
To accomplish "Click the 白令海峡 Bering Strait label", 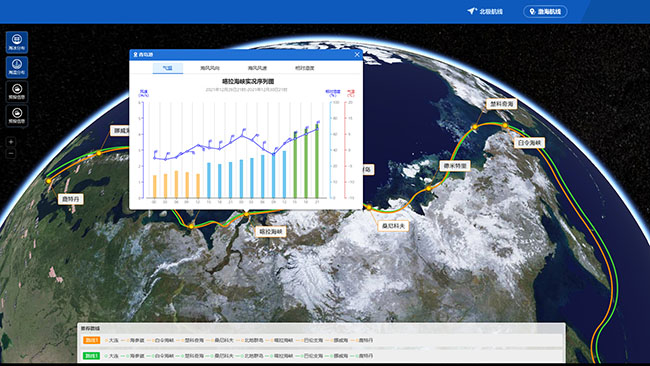I will point(529,143).
